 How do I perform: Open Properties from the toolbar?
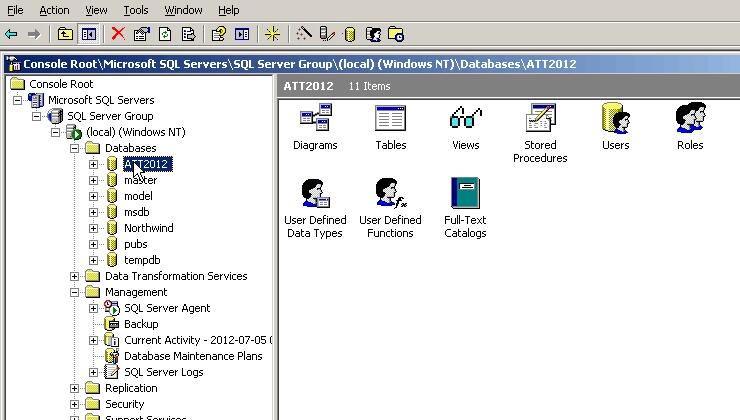[x=142, y=34]
